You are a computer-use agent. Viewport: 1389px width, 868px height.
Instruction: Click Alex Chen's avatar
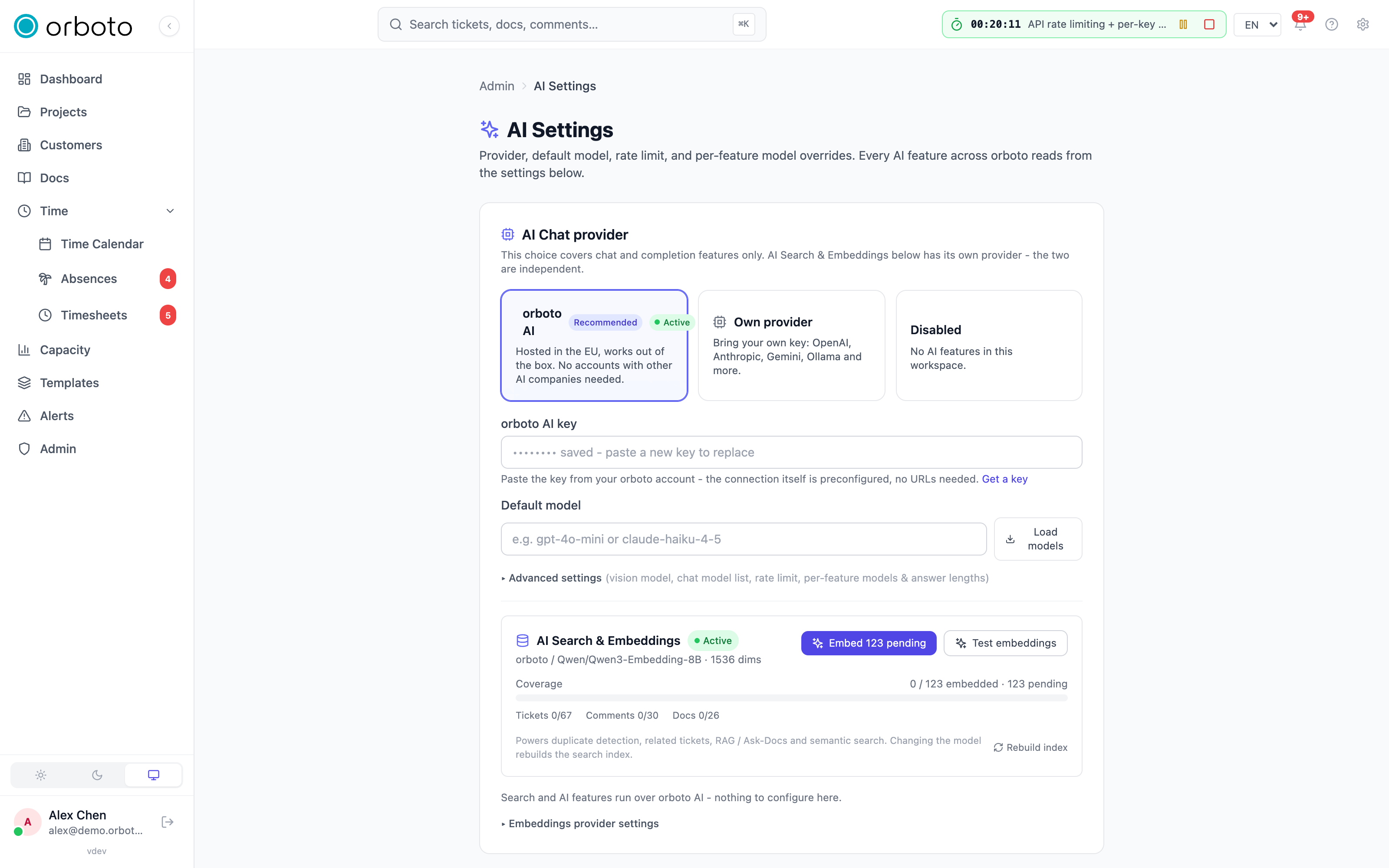point(27,822)
